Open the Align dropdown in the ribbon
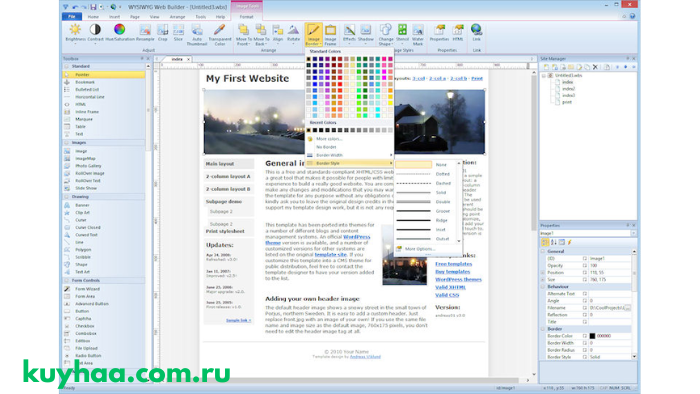 [x=278, y=40]
